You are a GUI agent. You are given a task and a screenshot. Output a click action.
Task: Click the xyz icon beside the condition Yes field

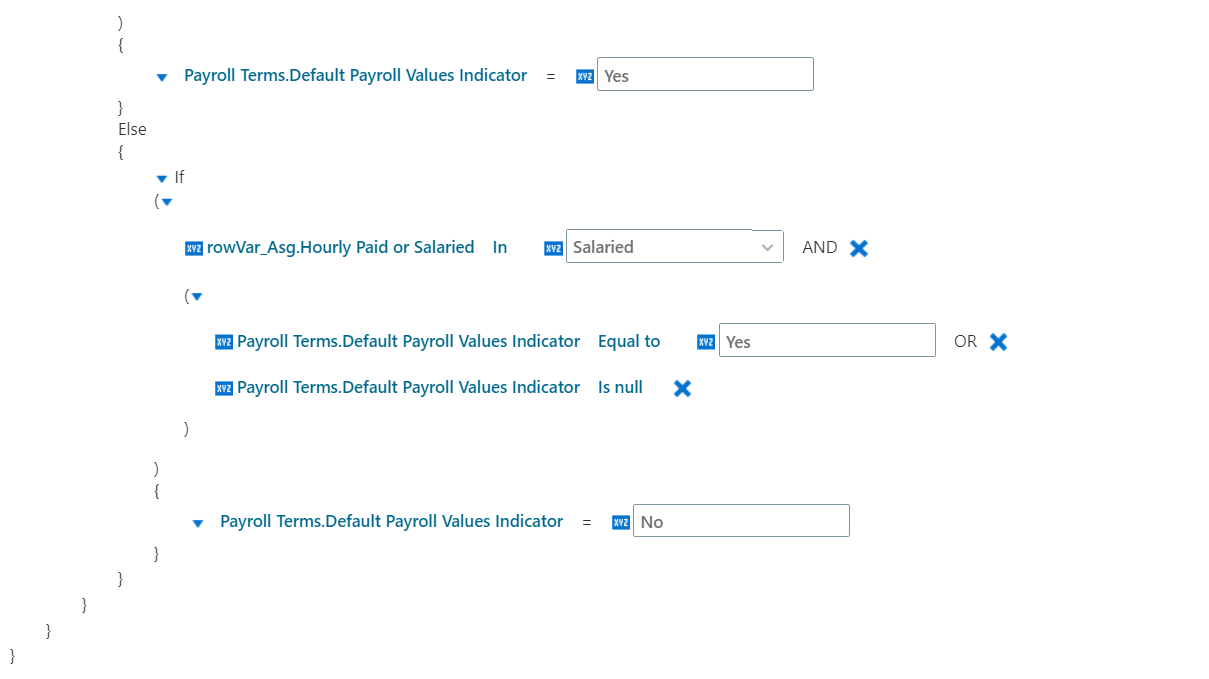tap(706, 342)
